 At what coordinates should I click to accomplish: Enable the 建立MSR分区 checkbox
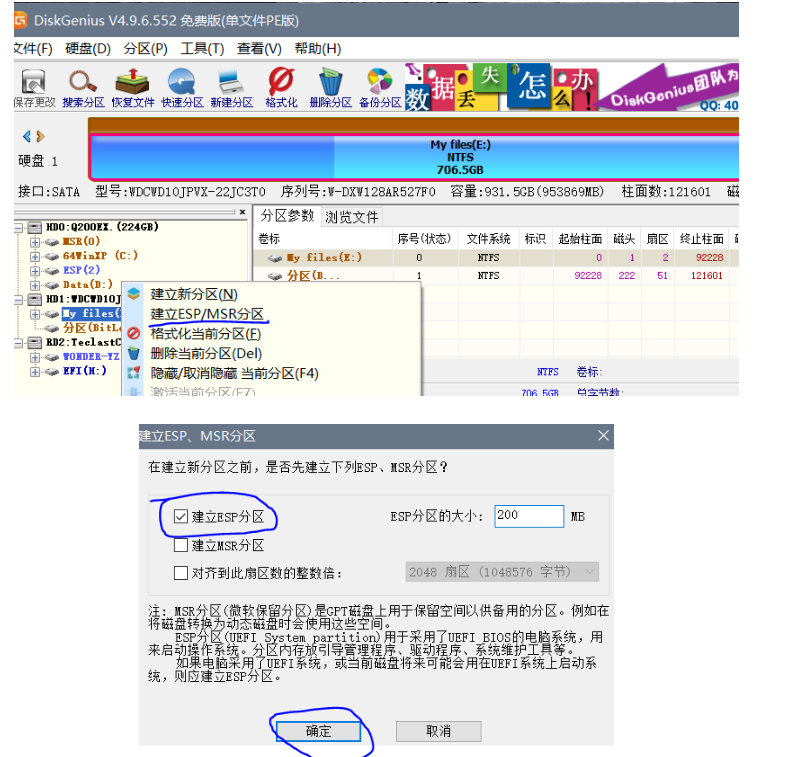click(181, 545)
